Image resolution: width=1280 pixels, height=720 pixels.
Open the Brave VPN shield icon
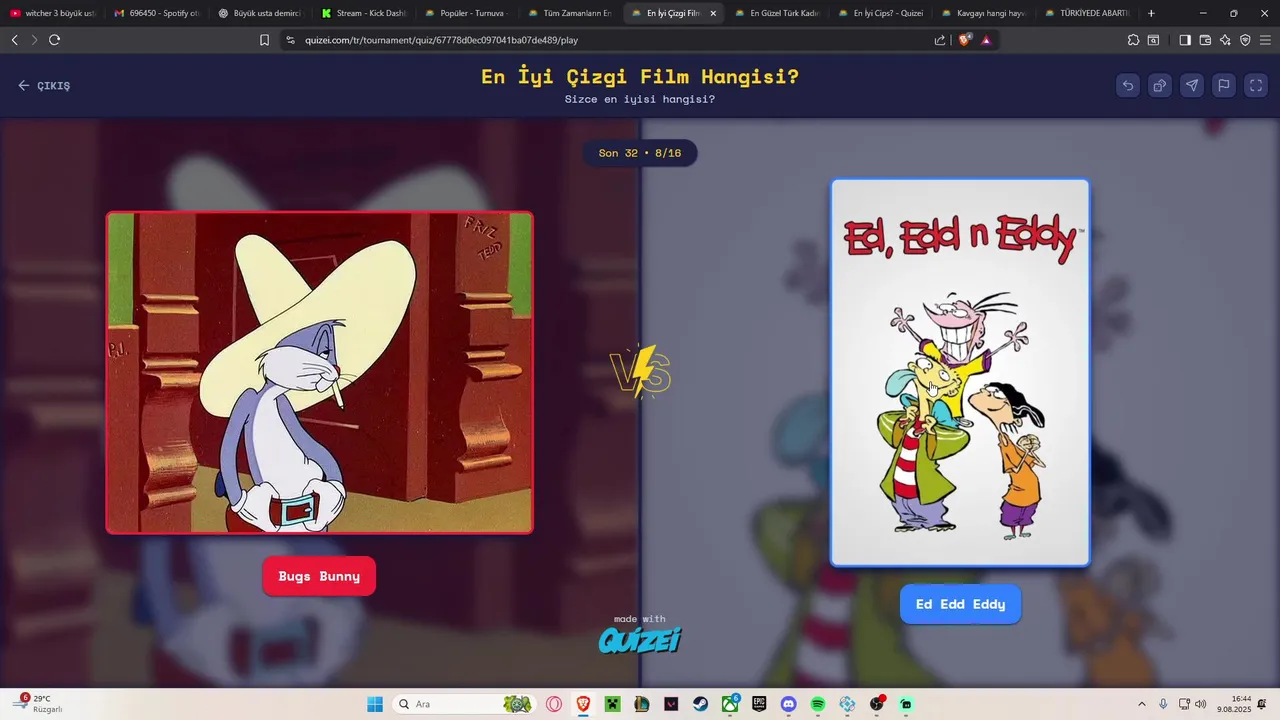point(1245,40)
